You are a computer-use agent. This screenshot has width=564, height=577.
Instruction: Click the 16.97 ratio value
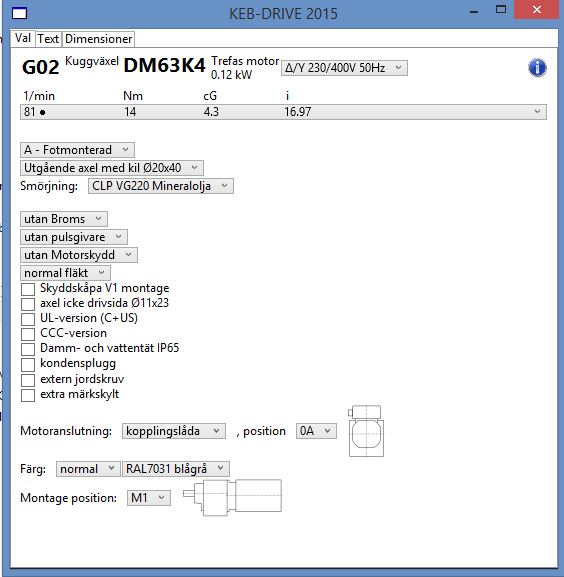(298, 112)
